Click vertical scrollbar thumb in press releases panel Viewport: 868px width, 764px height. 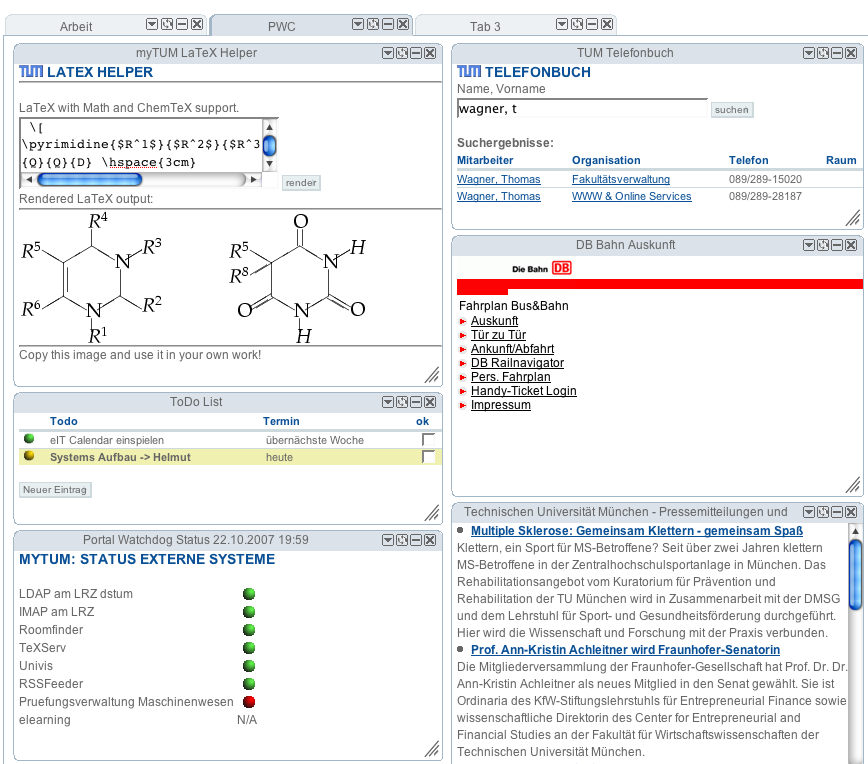[x=855, y=573]
